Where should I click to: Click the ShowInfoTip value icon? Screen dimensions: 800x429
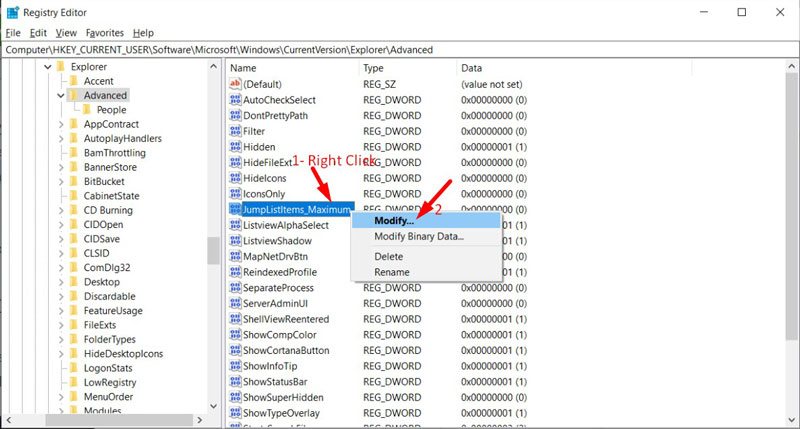[x=235, y=366]
